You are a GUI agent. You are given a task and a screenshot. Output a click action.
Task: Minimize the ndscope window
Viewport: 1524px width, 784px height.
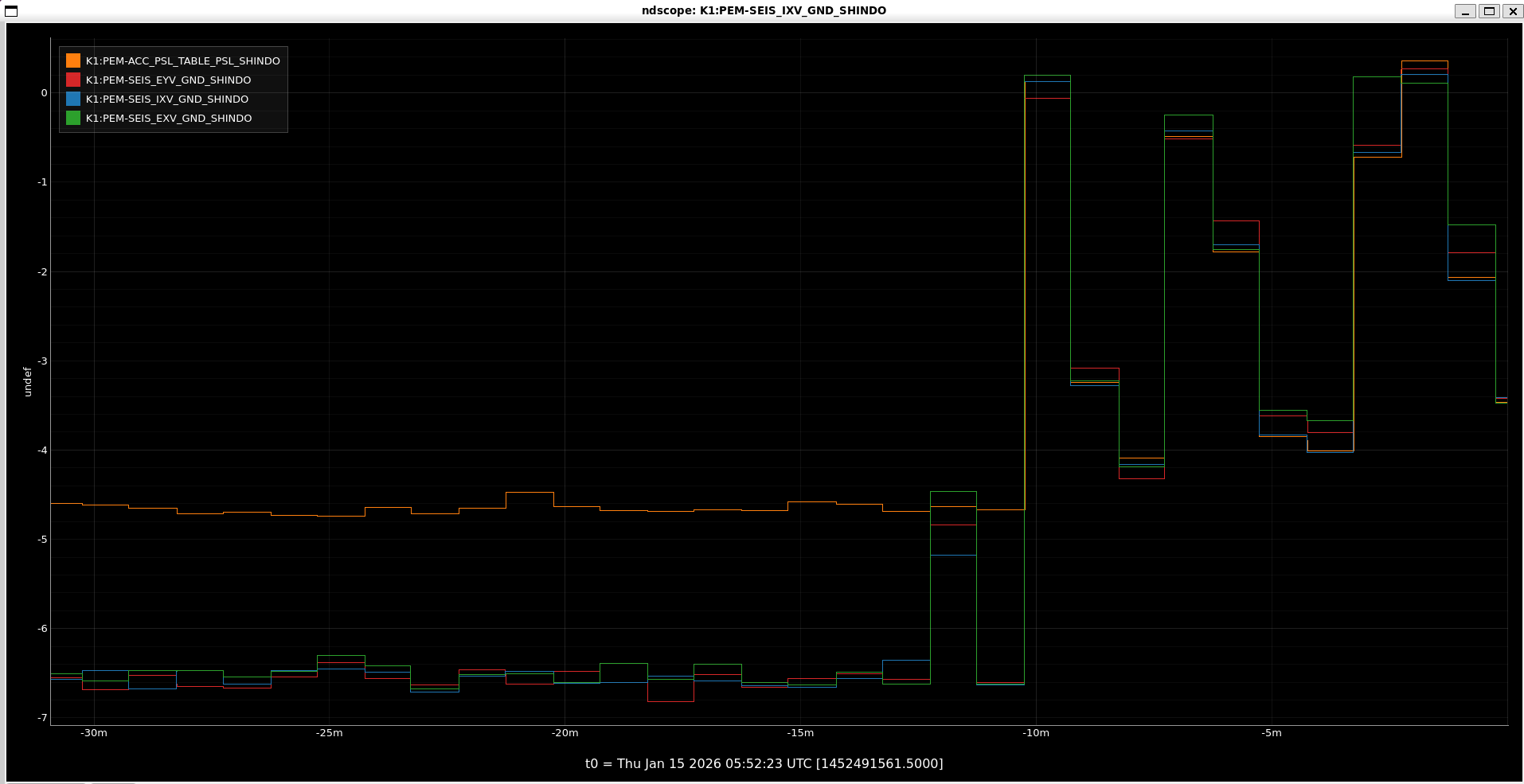pyautogui.click(x=1464, y=11)
